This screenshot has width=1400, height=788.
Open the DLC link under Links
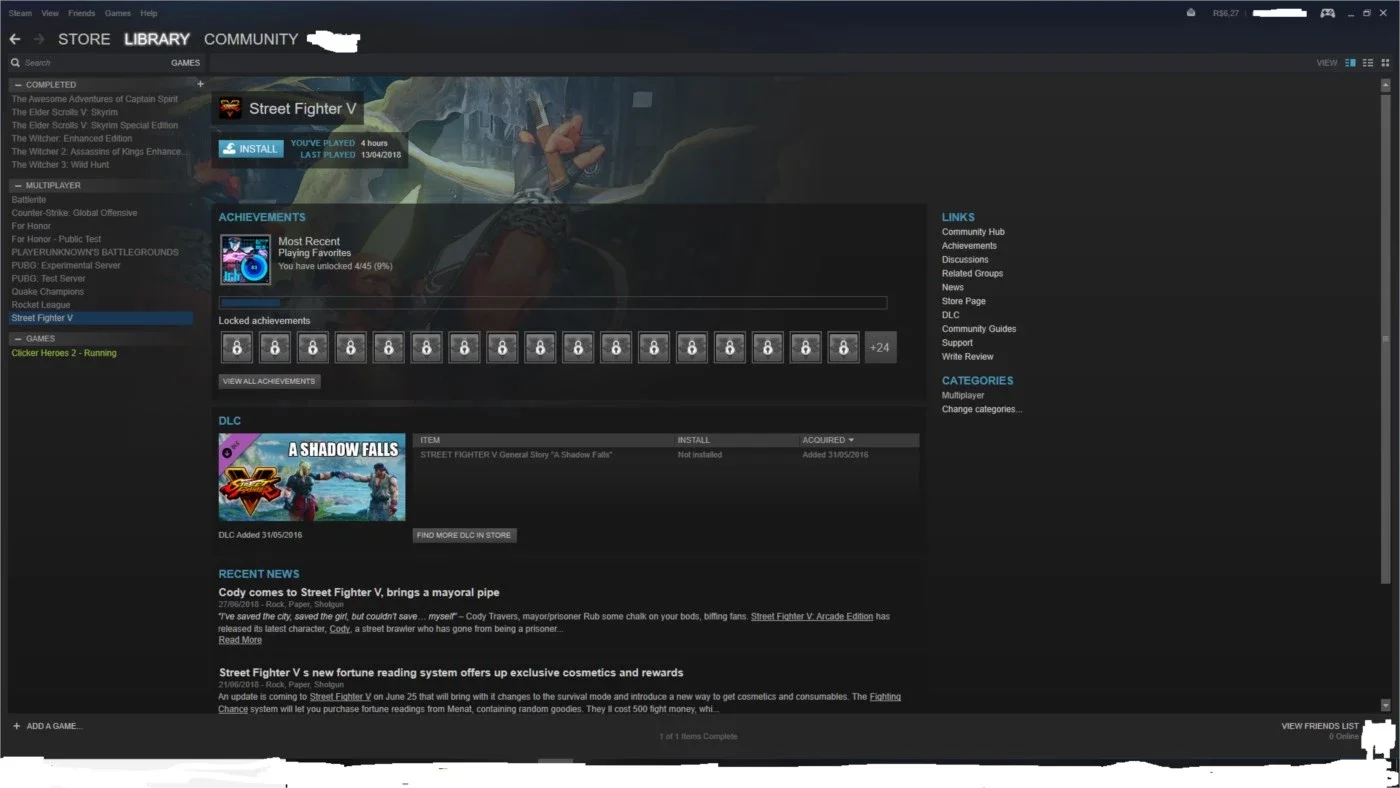[950, 315]
